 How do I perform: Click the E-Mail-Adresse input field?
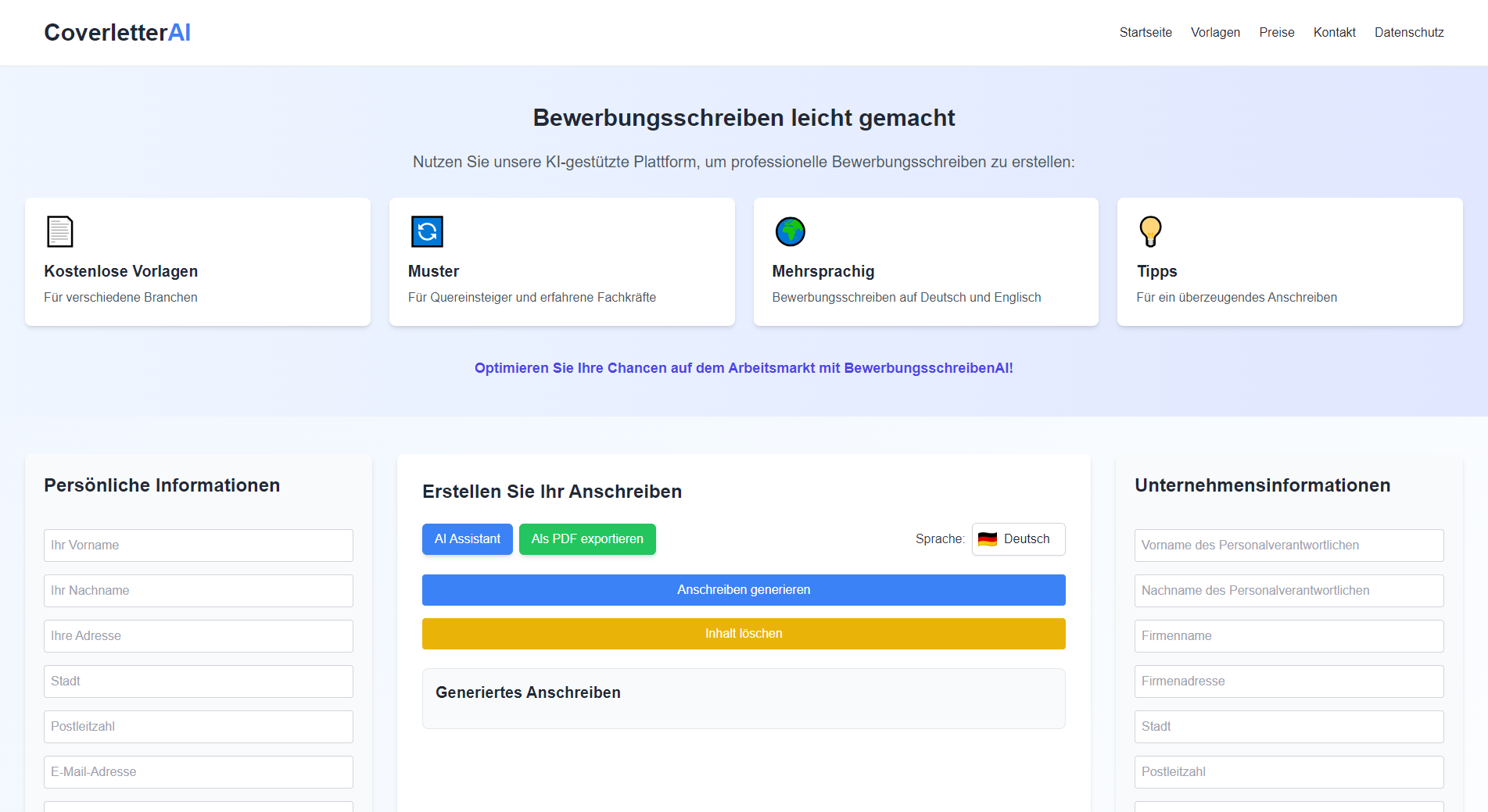point(198,771)
